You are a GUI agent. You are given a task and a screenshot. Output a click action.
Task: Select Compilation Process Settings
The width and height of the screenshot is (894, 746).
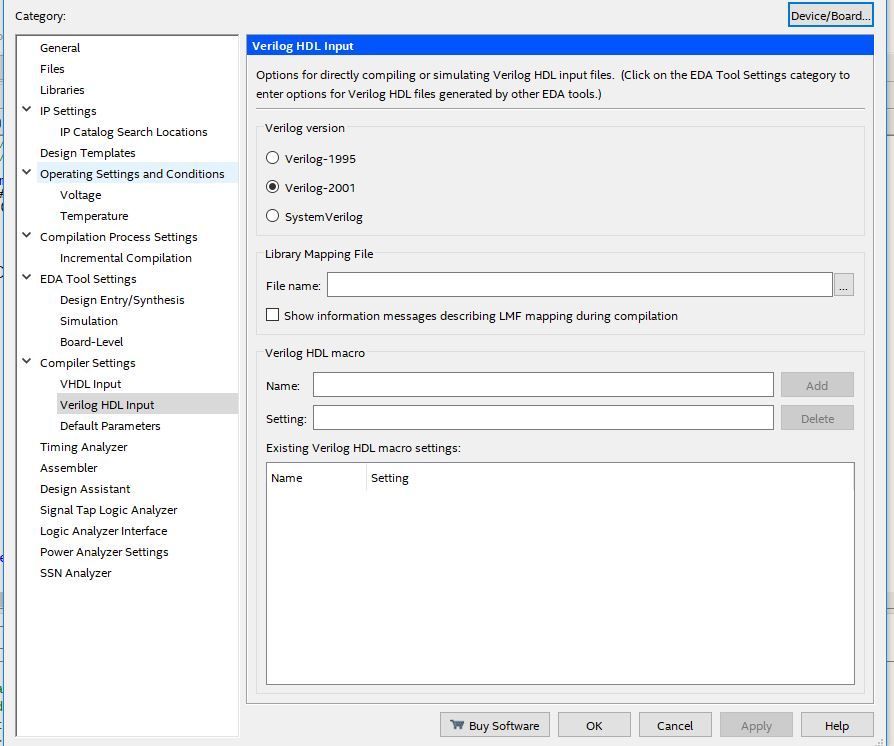click(119, 237)
